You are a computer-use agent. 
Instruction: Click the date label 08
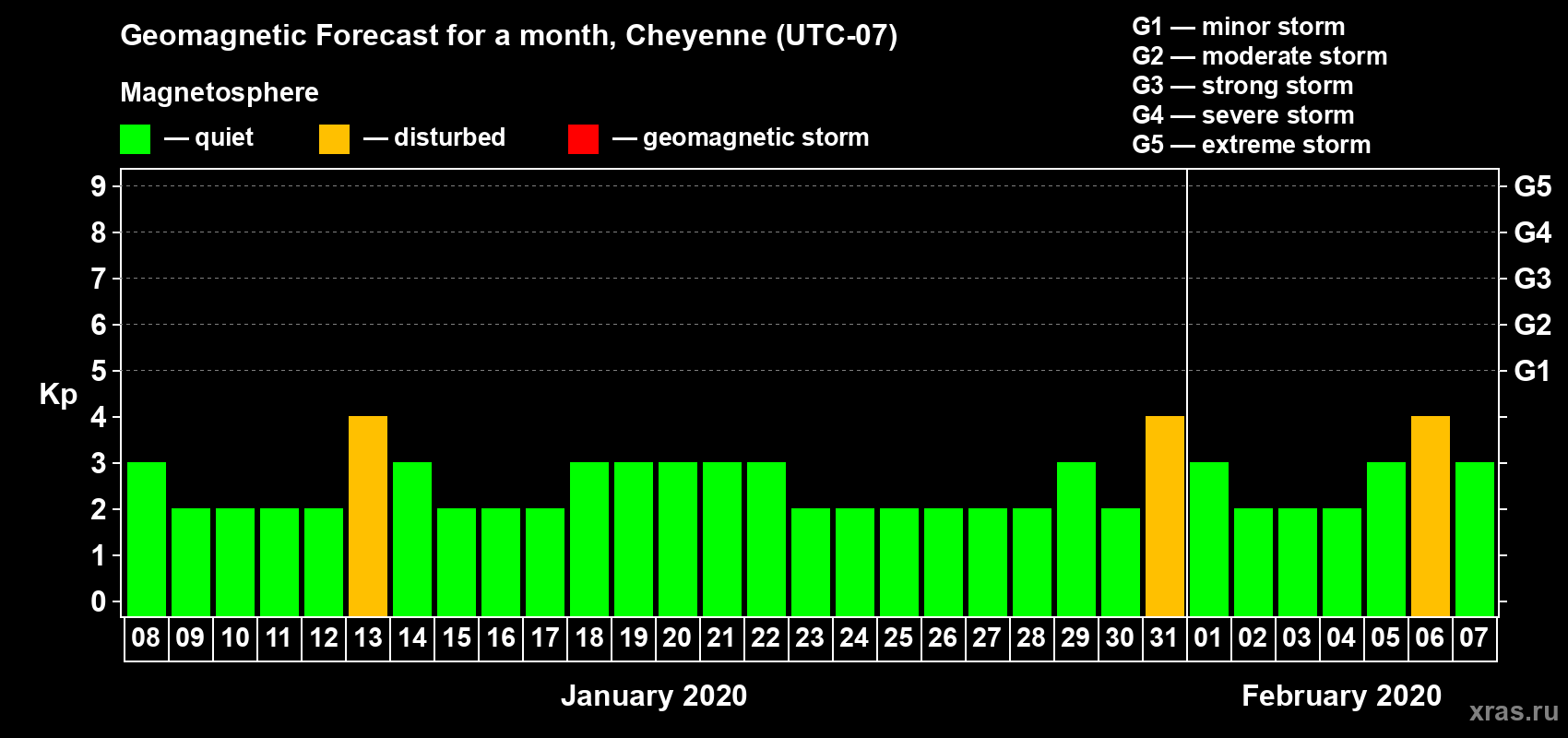(146, 638)
